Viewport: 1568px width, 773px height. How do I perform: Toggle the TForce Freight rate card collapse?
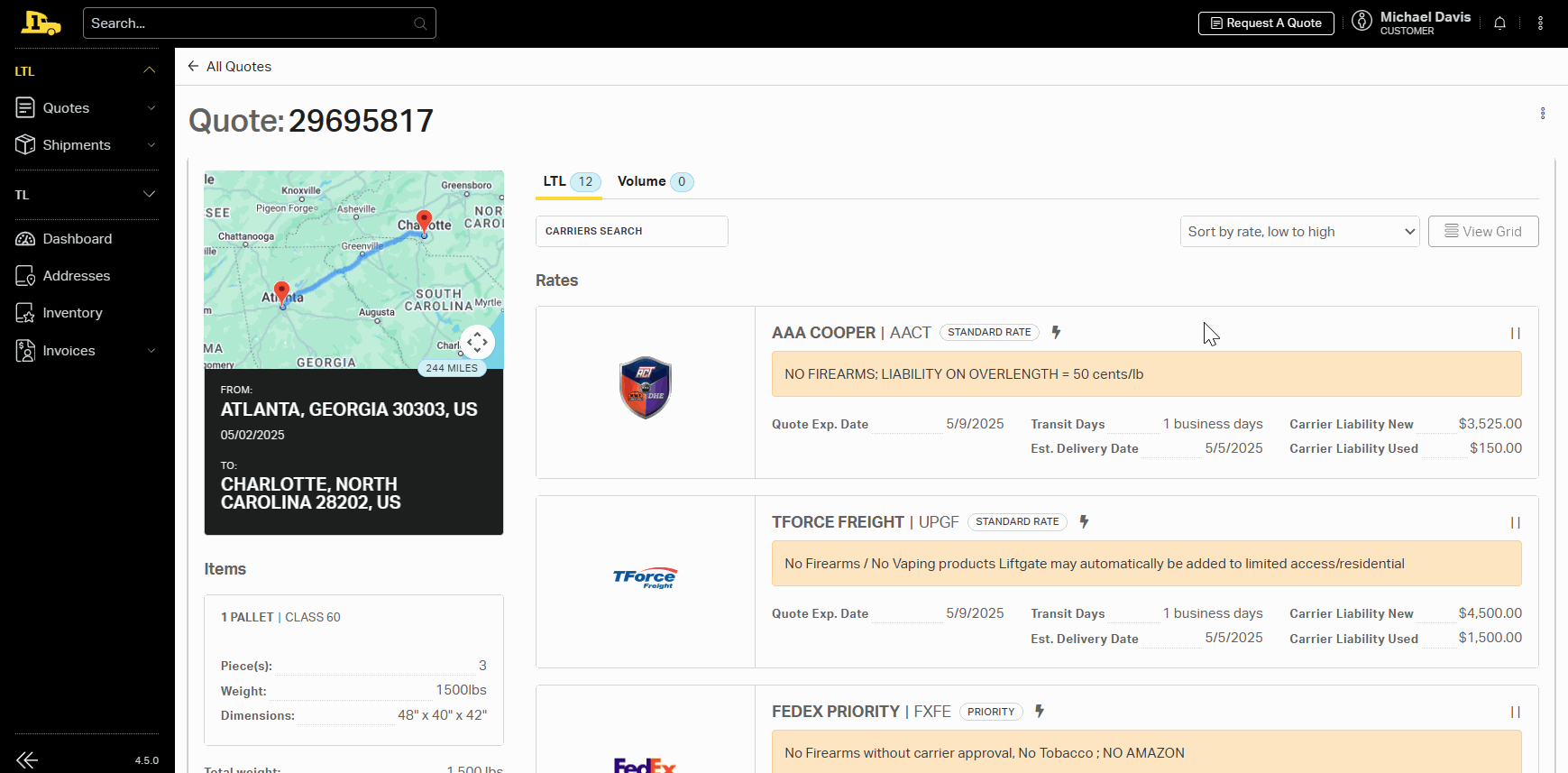coord(1515,523)
